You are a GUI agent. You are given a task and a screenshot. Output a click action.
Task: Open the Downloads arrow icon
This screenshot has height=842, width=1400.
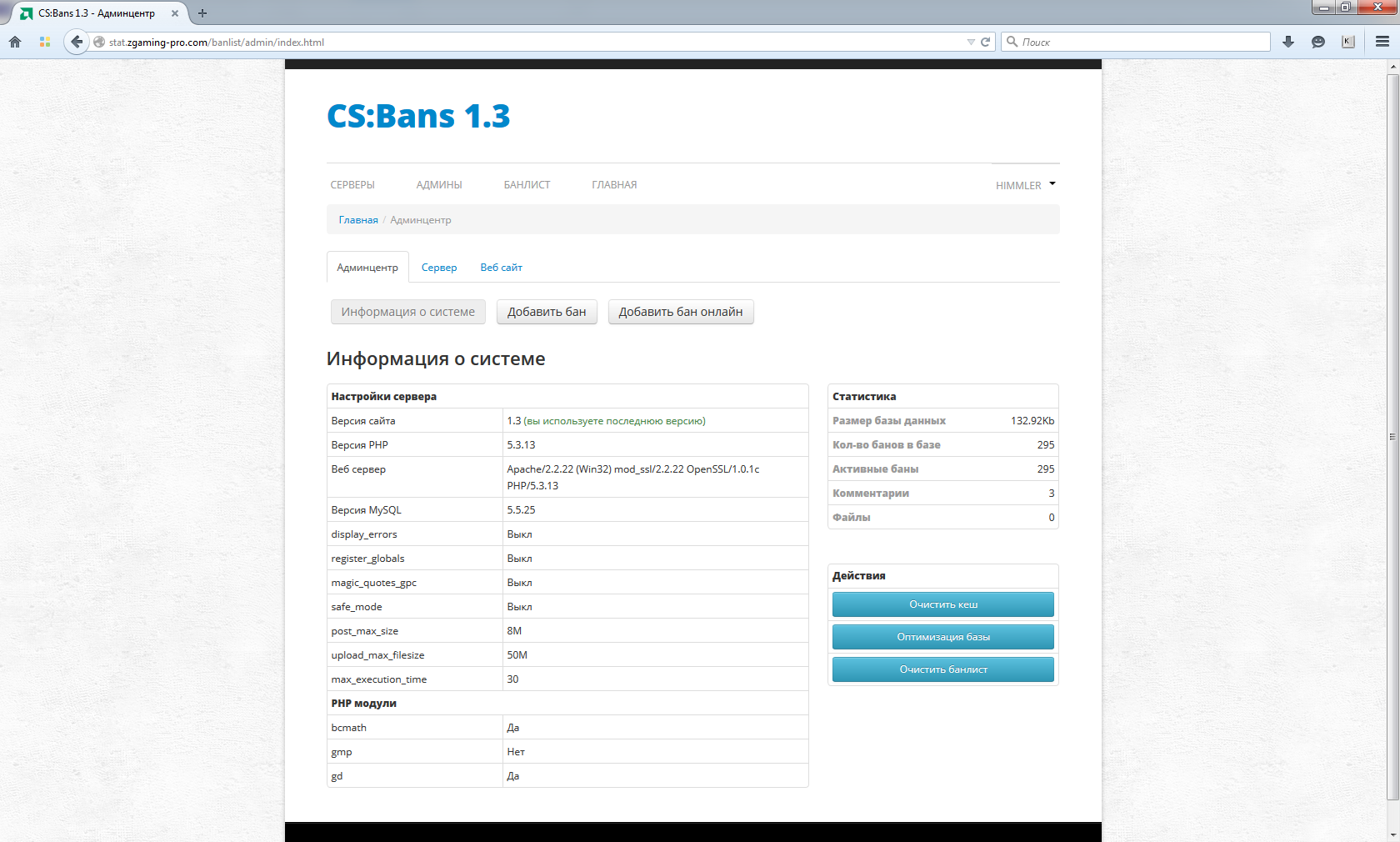pos(1288,42)
